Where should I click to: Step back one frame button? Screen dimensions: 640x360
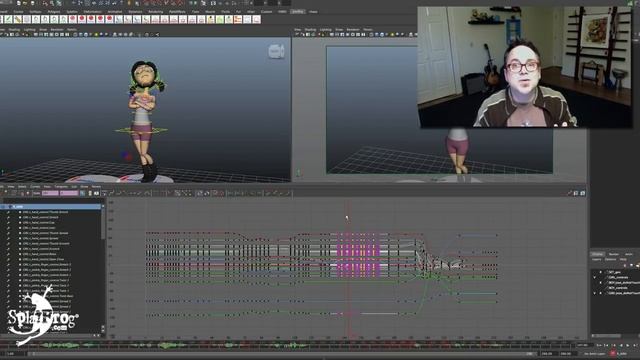606,346
